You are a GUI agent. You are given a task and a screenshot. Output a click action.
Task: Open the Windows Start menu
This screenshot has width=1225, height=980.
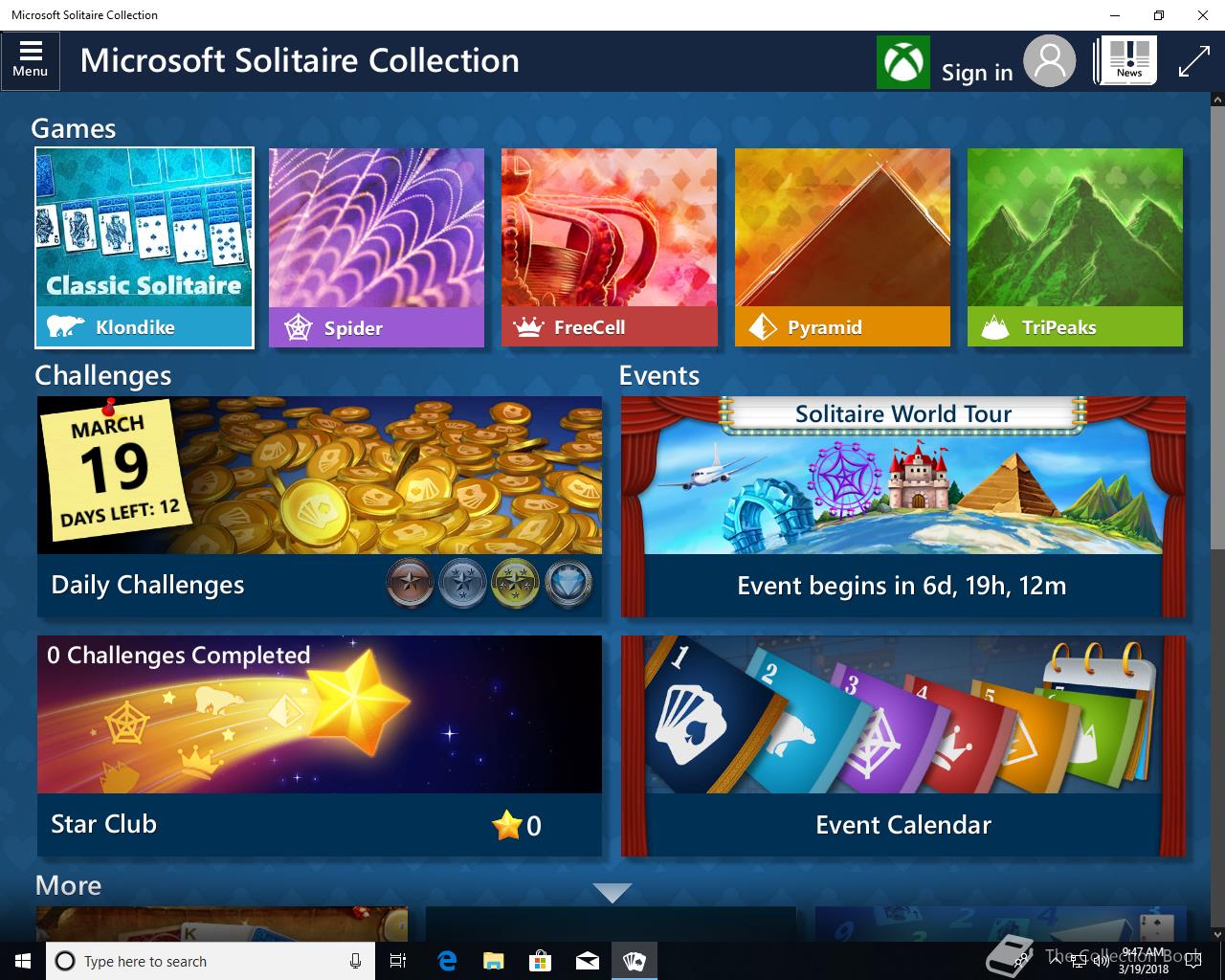[x=23, y=961]
